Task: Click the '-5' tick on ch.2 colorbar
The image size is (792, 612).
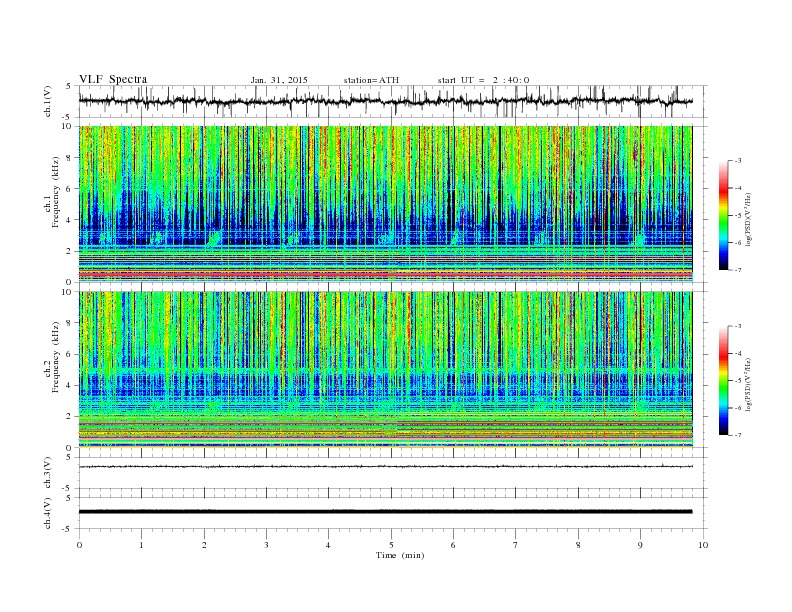Action: pos(737,381)
